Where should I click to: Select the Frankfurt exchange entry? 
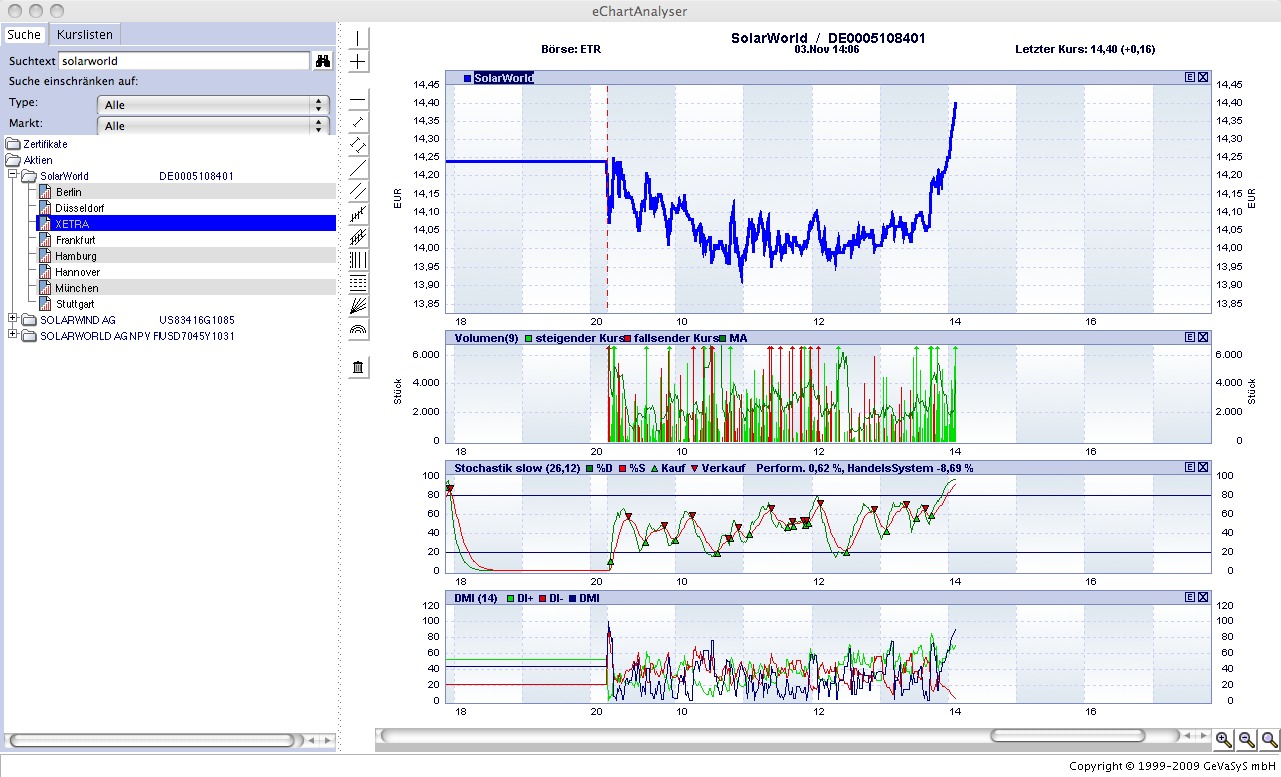coord(186,240)
